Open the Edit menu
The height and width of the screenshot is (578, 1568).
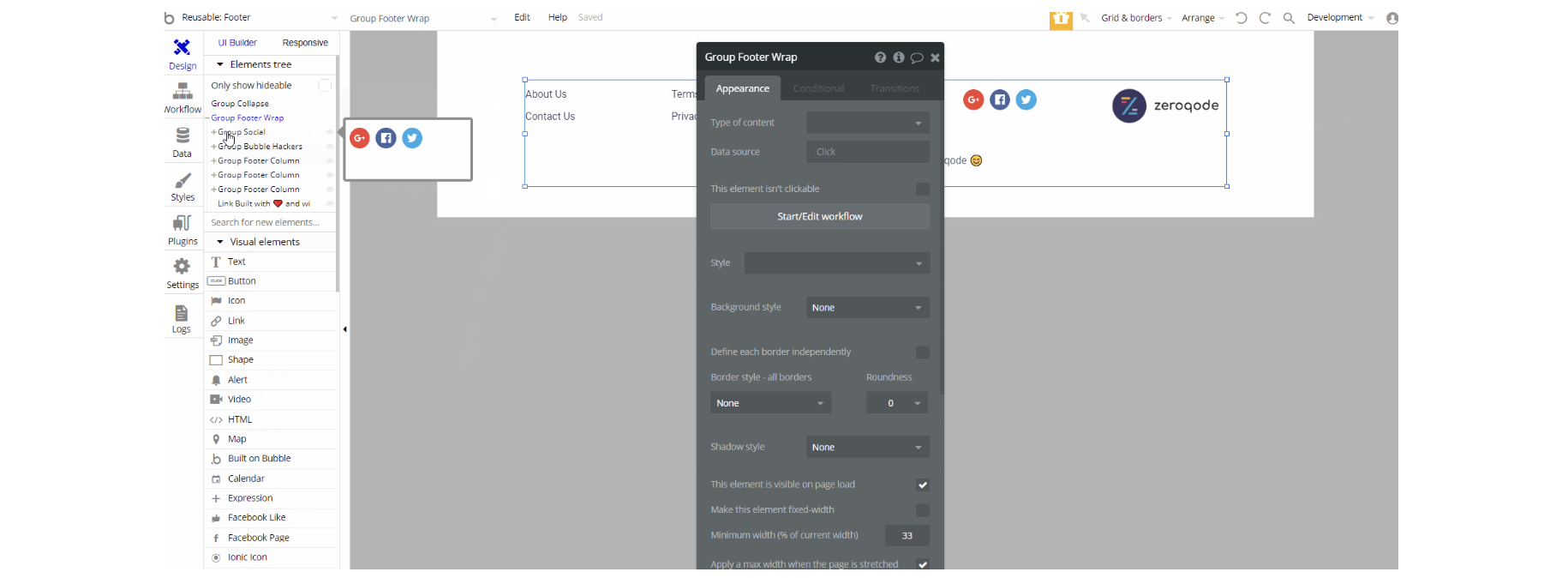[522, 17]
